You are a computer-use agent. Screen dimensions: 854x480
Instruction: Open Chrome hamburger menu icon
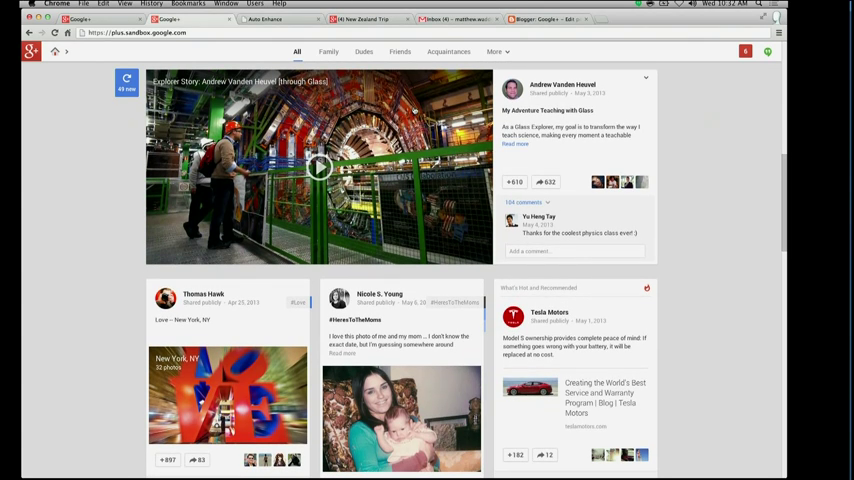point(779,33)
